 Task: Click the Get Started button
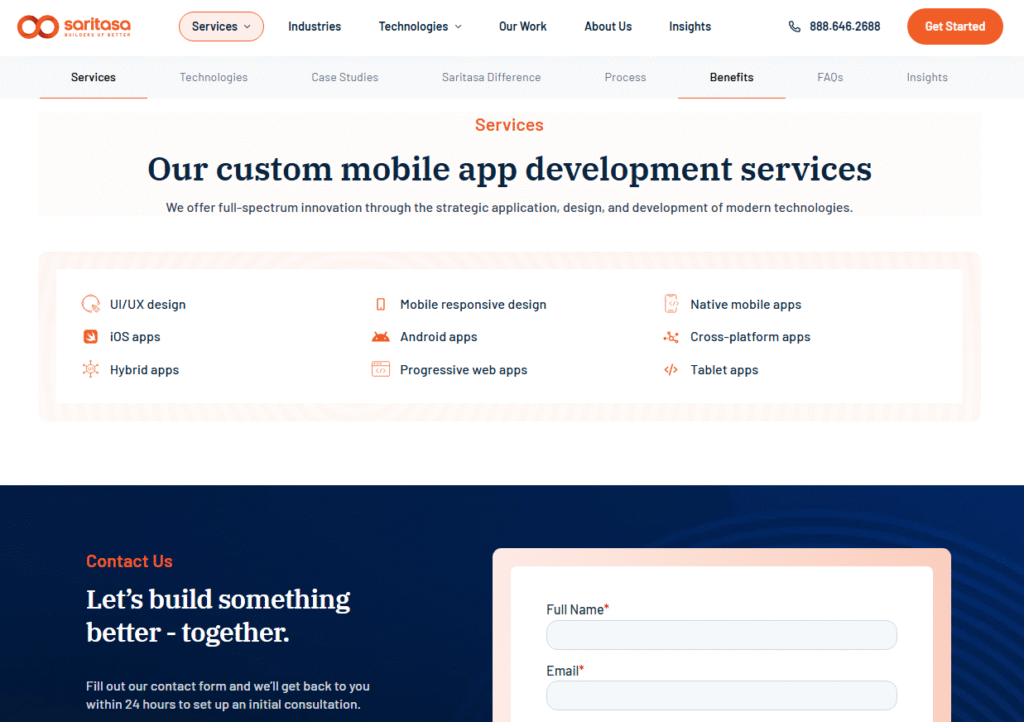(955, 27)
